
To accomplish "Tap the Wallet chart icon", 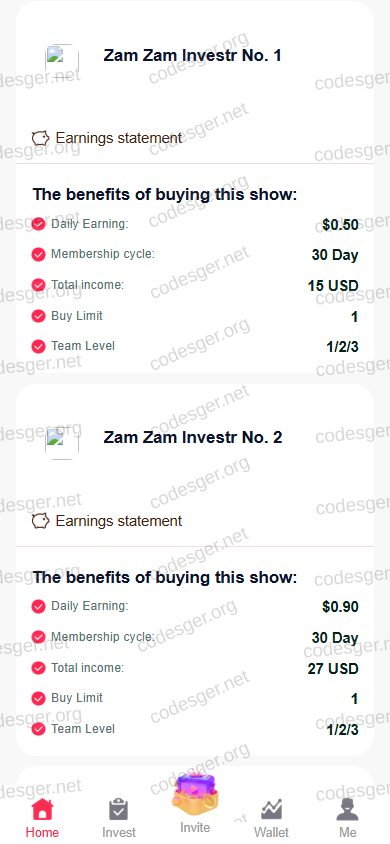I will tap(272, 809).
